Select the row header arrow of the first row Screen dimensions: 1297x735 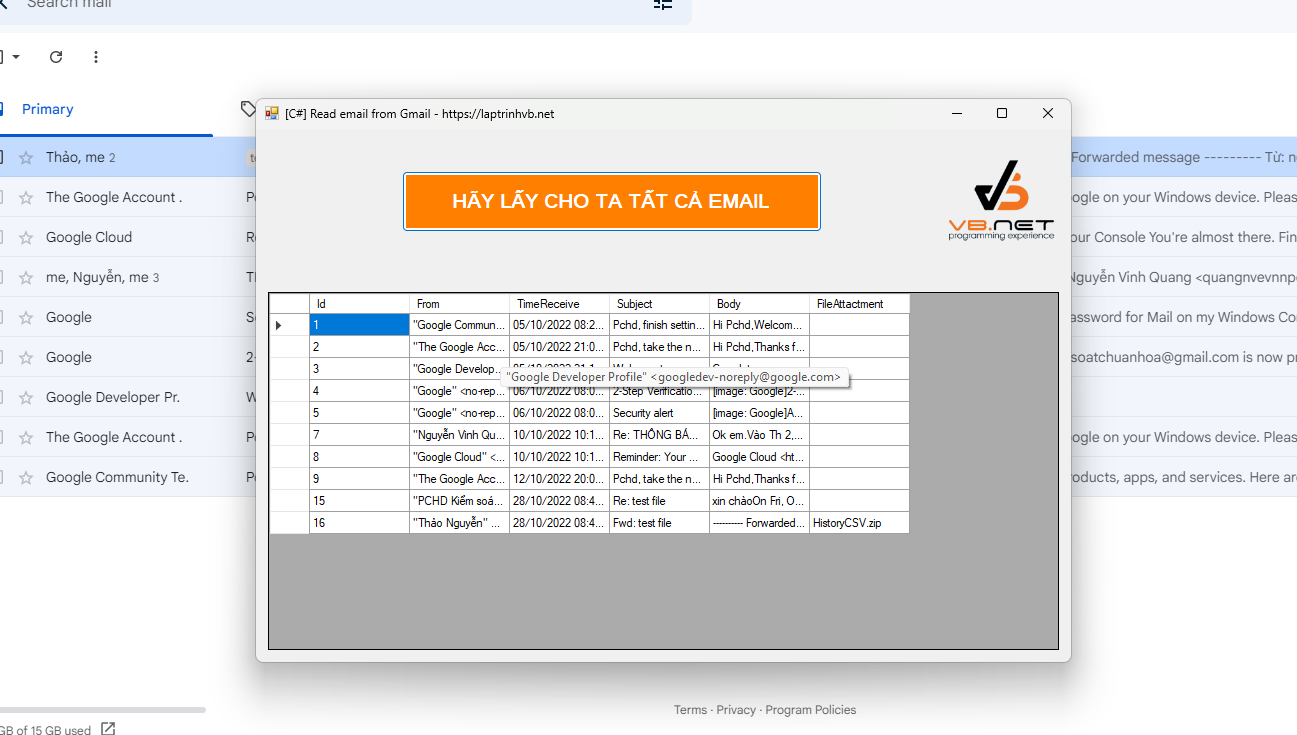click(x=289, y=325)
